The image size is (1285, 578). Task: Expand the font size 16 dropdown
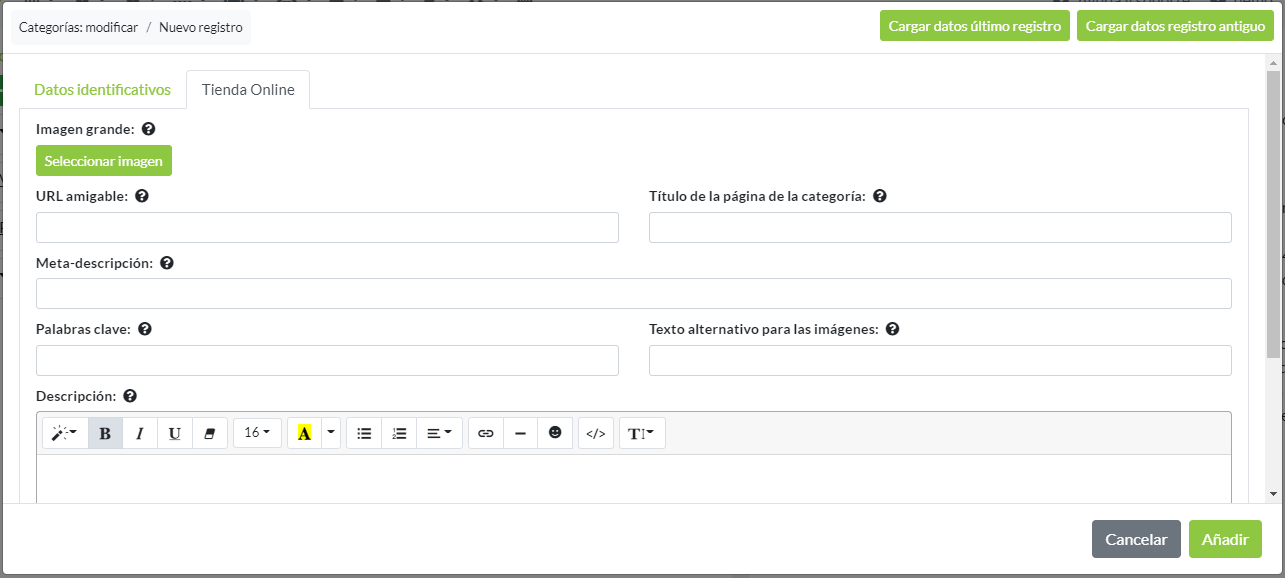pos(257,433)
